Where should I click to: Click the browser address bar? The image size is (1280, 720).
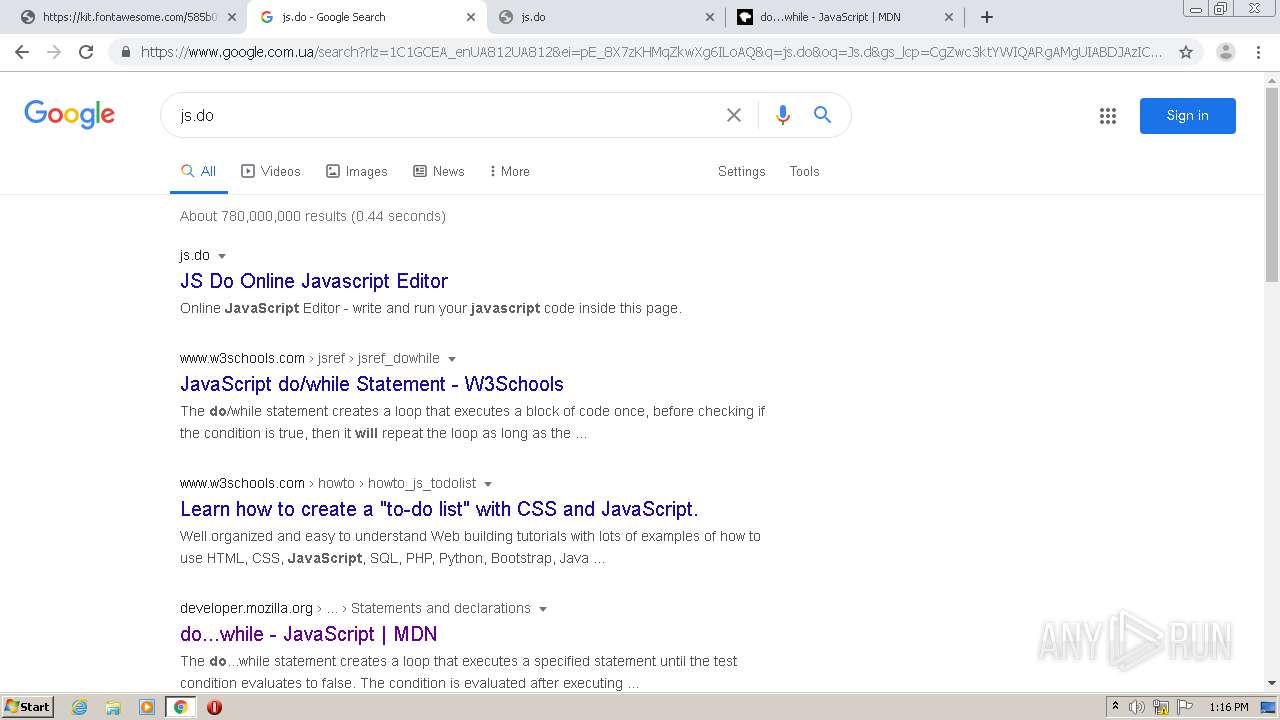pos(650,52)
